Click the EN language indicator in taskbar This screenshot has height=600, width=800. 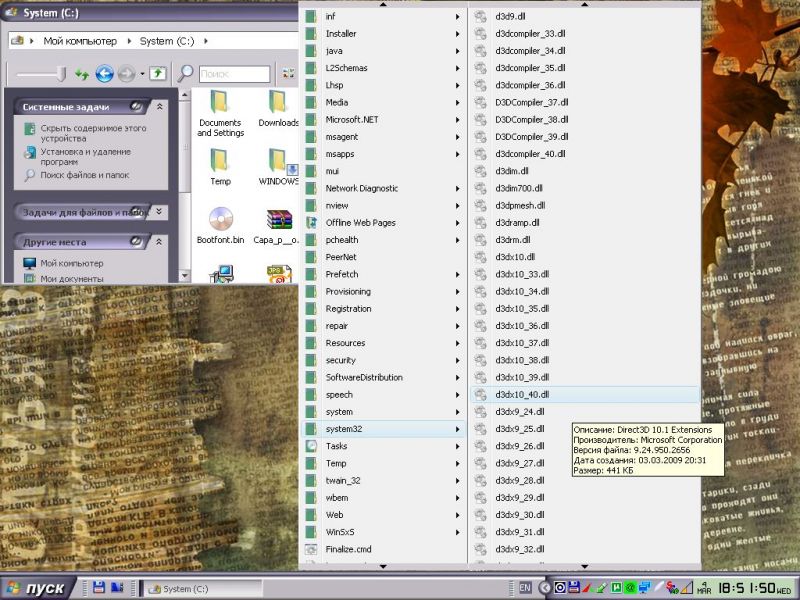(x=525, y=588)
